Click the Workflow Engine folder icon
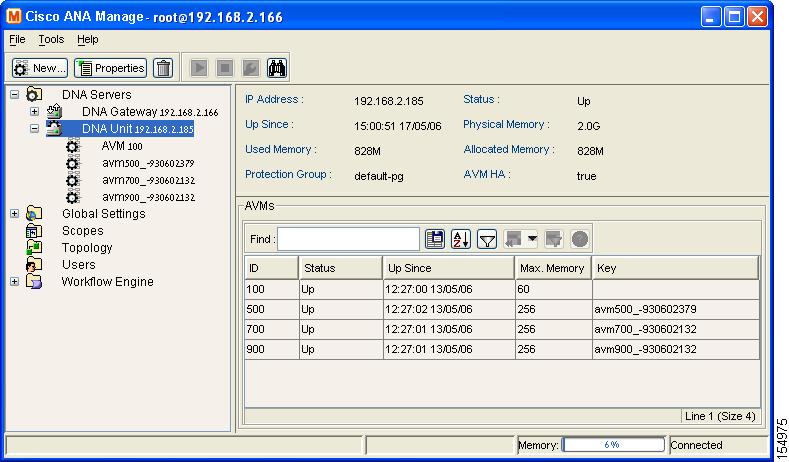This screenshot has width=789, height=462. coord(34,281)
